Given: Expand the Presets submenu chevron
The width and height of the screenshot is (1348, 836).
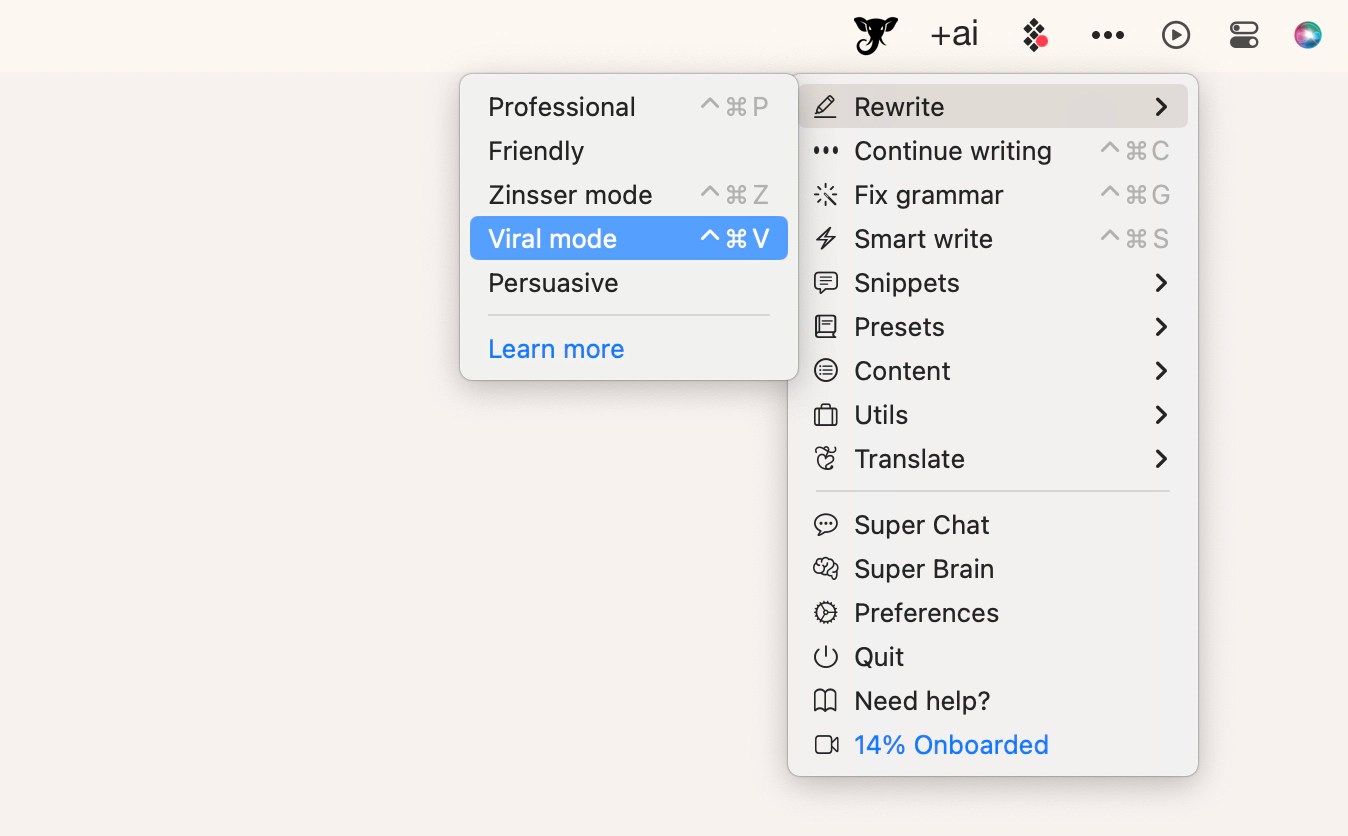Looking at the screenshot, I should pyautogui.click(x=1161, y=327).
